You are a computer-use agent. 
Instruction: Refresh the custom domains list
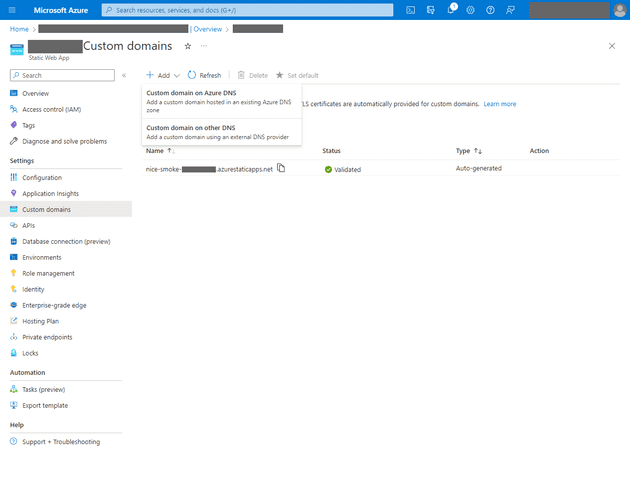point(204,75)
